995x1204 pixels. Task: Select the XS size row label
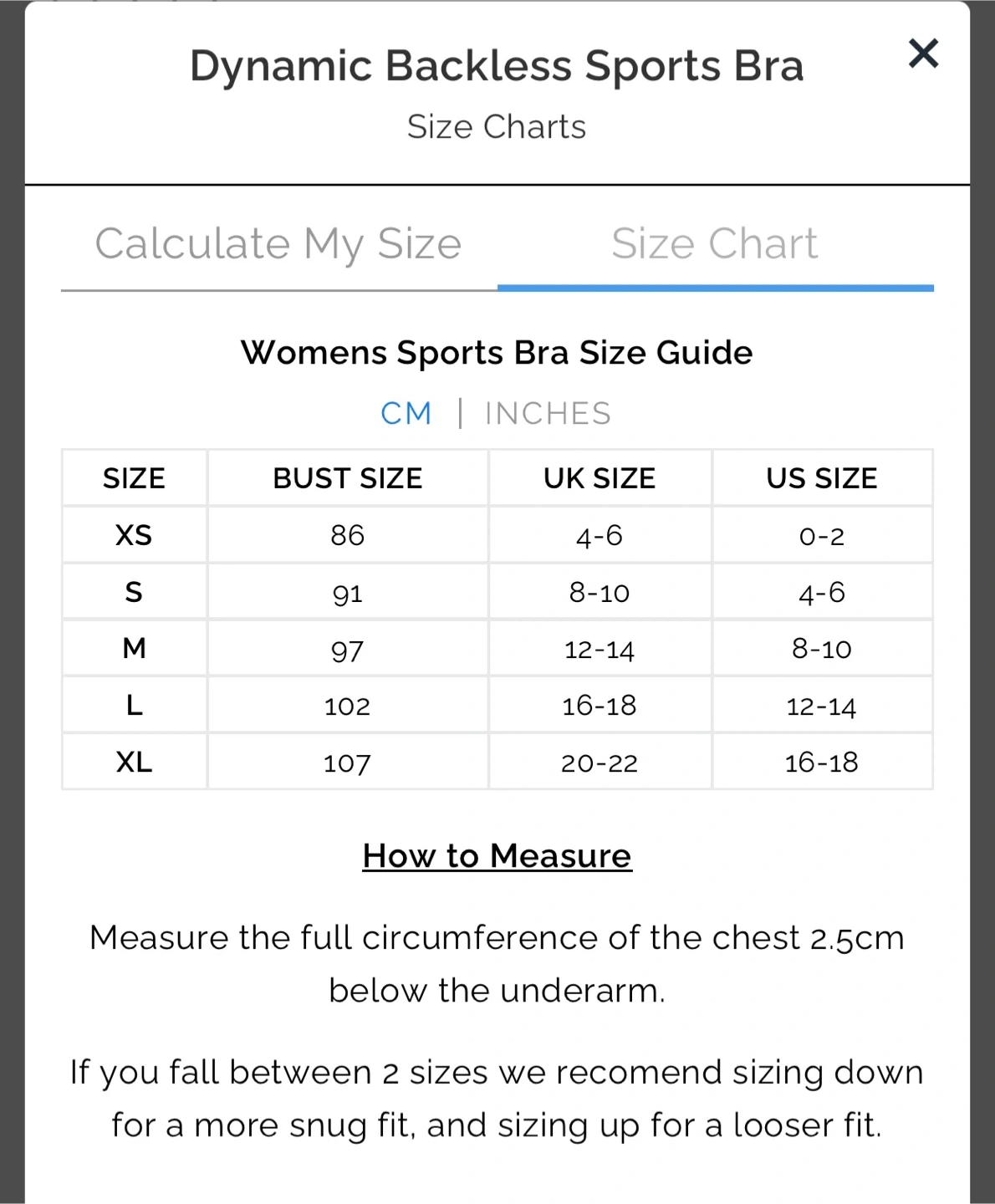(x=134, y=535)
